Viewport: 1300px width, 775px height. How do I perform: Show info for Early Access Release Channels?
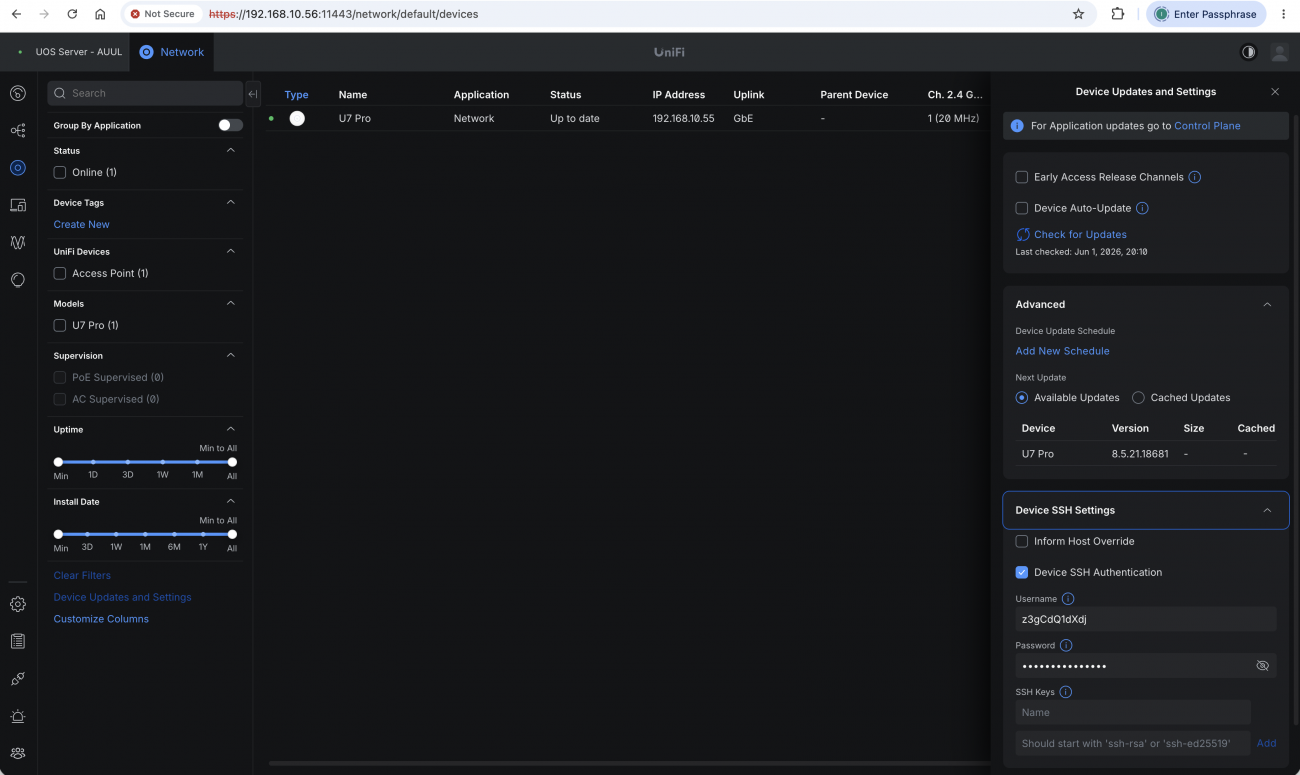click(x=1195, y=177)
